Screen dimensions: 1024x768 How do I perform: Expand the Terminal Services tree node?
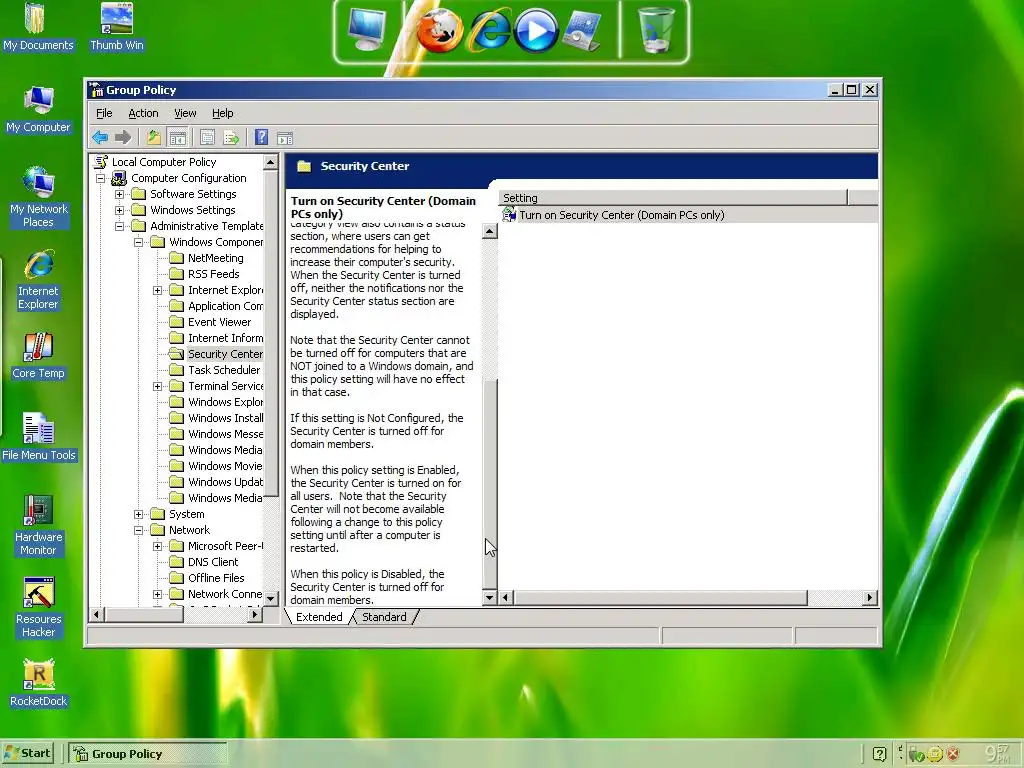157,386
